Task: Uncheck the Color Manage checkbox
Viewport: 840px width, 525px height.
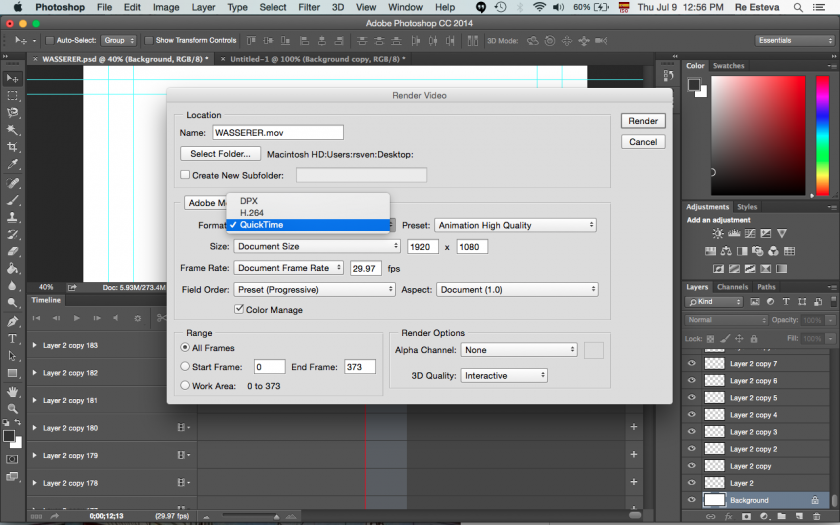Action: click(239, 309)
